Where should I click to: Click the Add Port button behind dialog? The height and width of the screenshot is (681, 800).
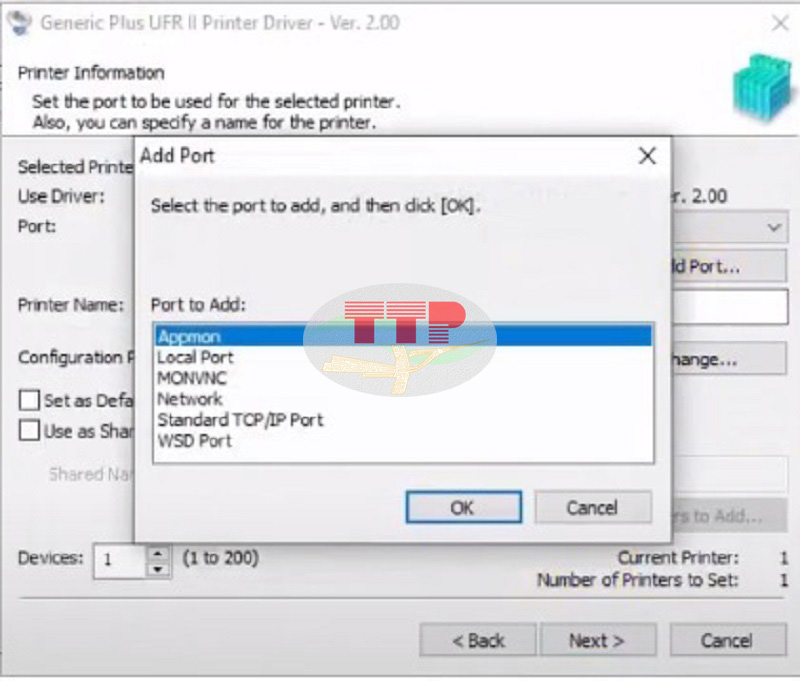coord(730,266)
